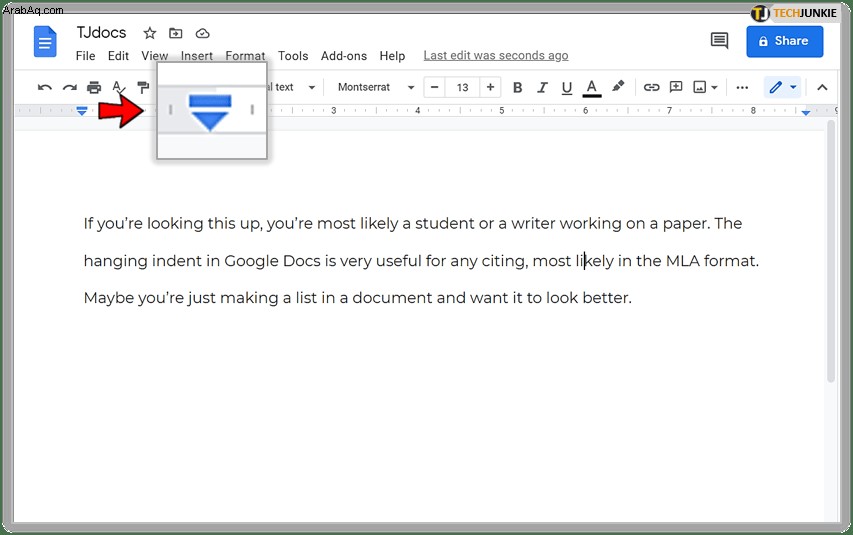
Task: Add a comment from the toolbar
Action: (x=676, y=87)
